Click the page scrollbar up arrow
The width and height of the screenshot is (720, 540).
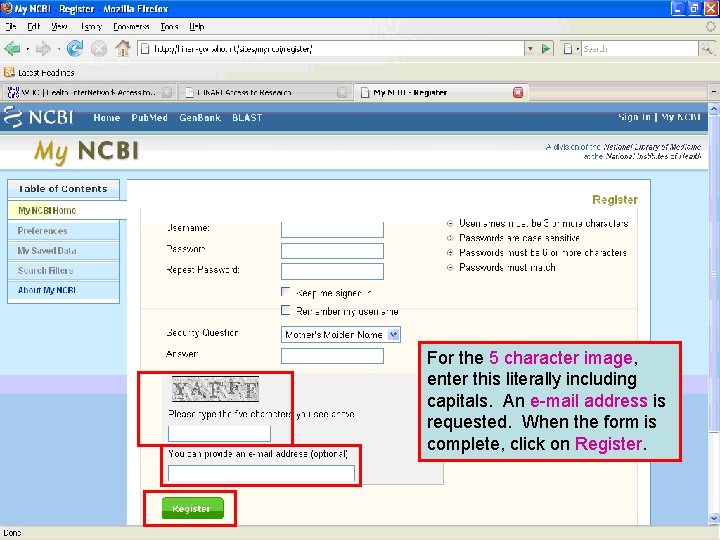click(x=714, y=109)
